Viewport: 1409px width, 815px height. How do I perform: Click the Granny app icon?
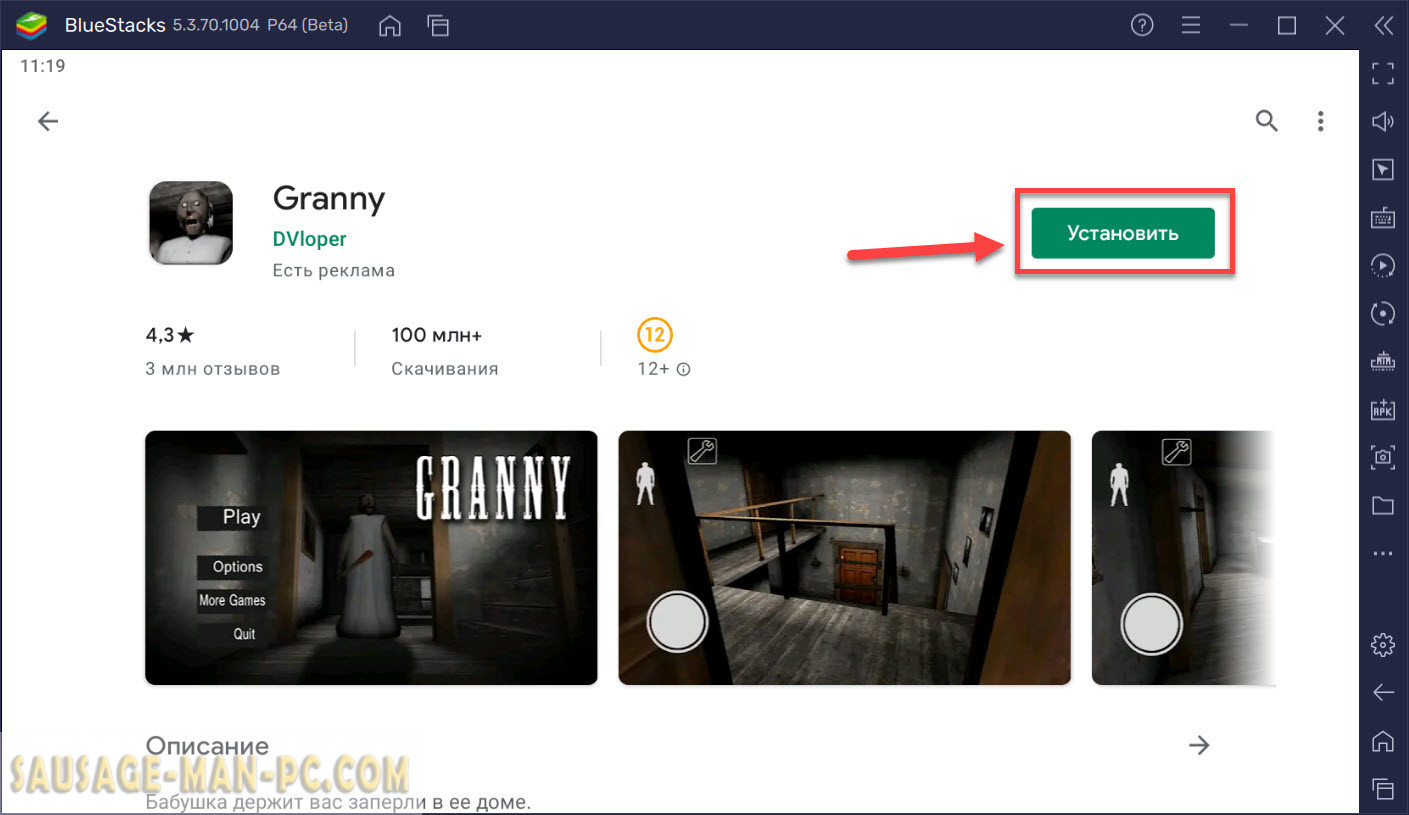point(191,223)
